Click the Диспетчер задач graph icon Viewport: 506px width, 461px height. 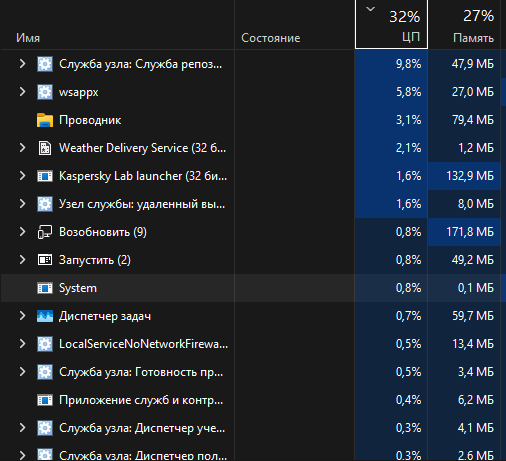[x=45, y=316]
